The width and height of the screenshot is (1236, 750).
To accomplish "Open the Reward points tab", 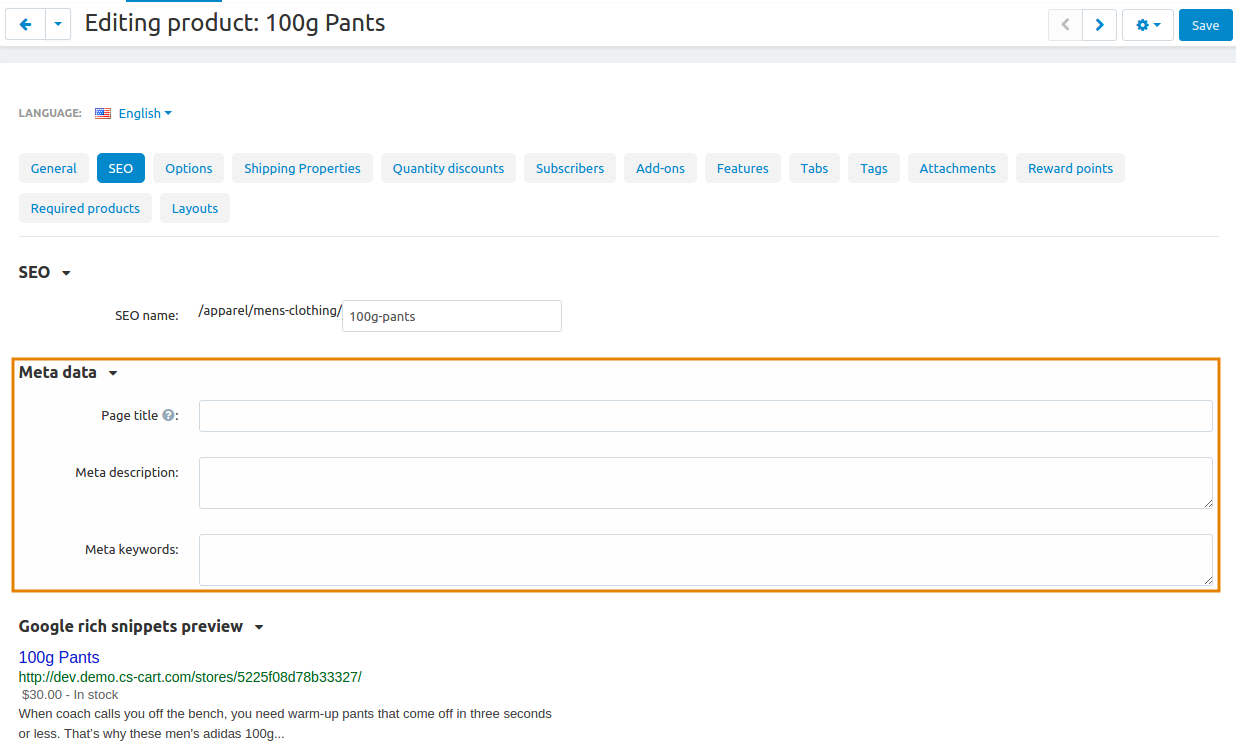I will (1070, 168).
